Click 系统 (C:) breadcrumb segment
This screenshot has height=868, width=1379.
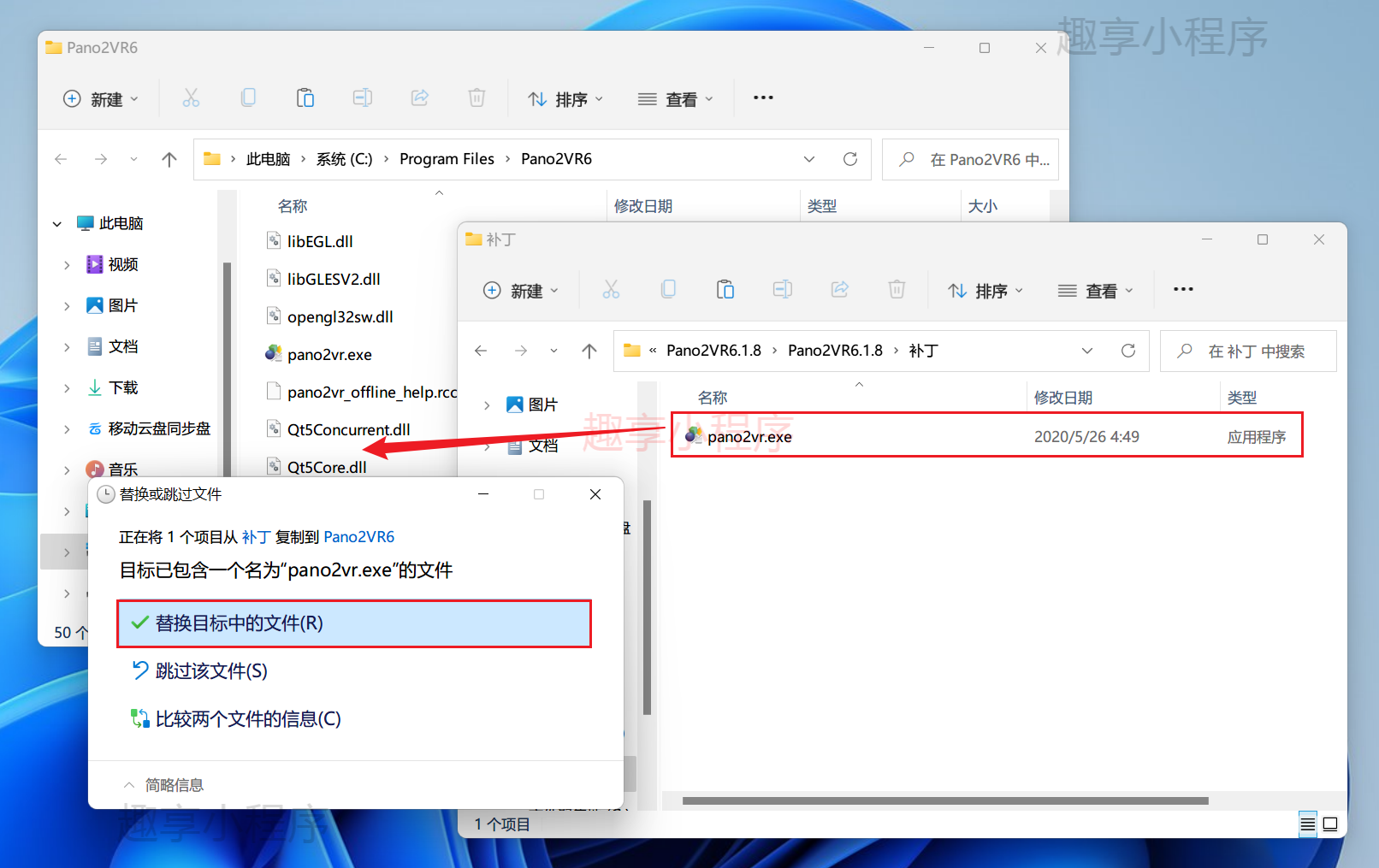click(345, 159)
